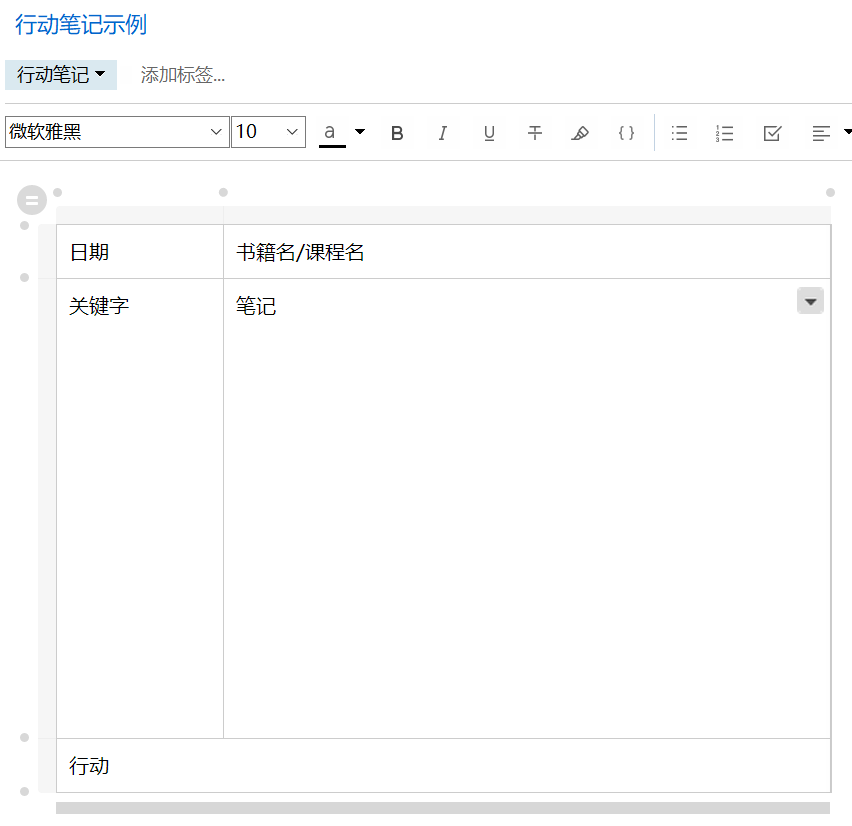Open the font color dropdown arrow
This screenshot has width=852, height=826.
[x=360, y=132]
